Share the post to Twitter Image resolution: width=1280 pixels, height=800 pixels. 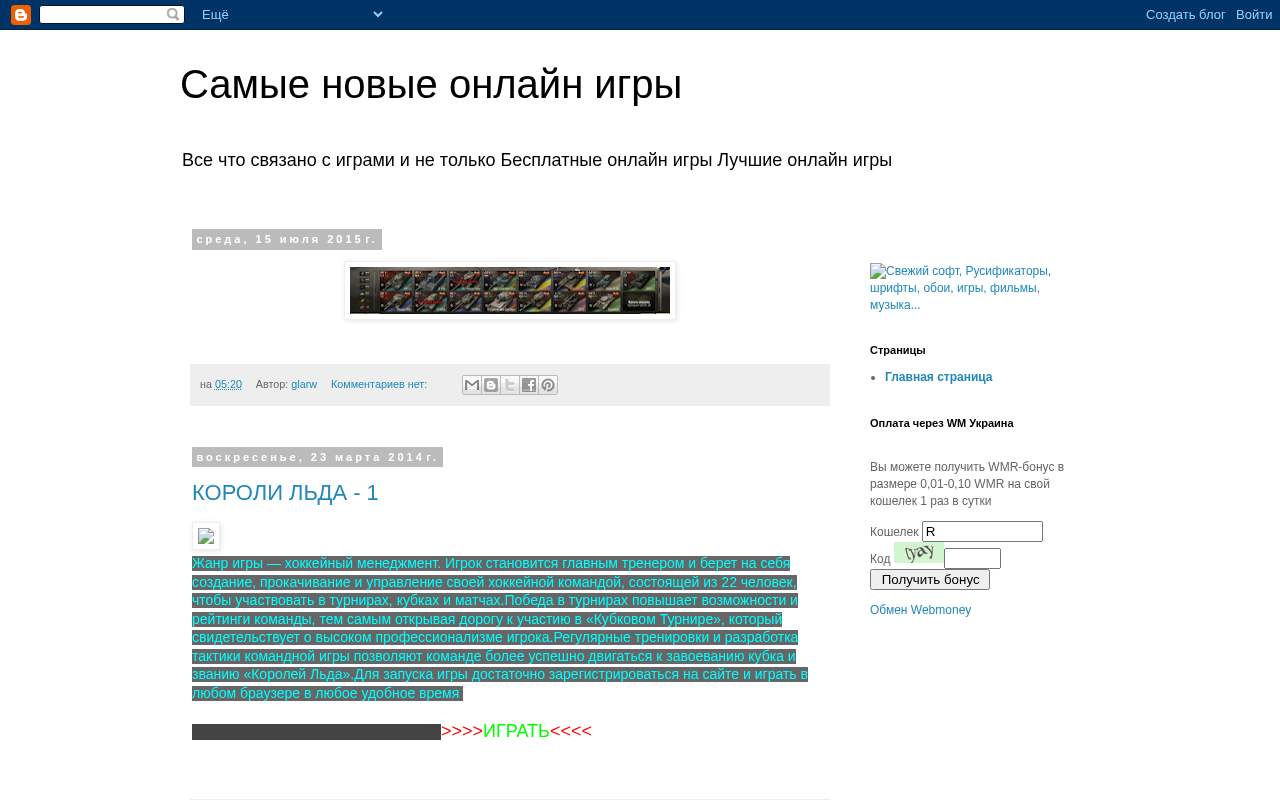pos(510,385)
